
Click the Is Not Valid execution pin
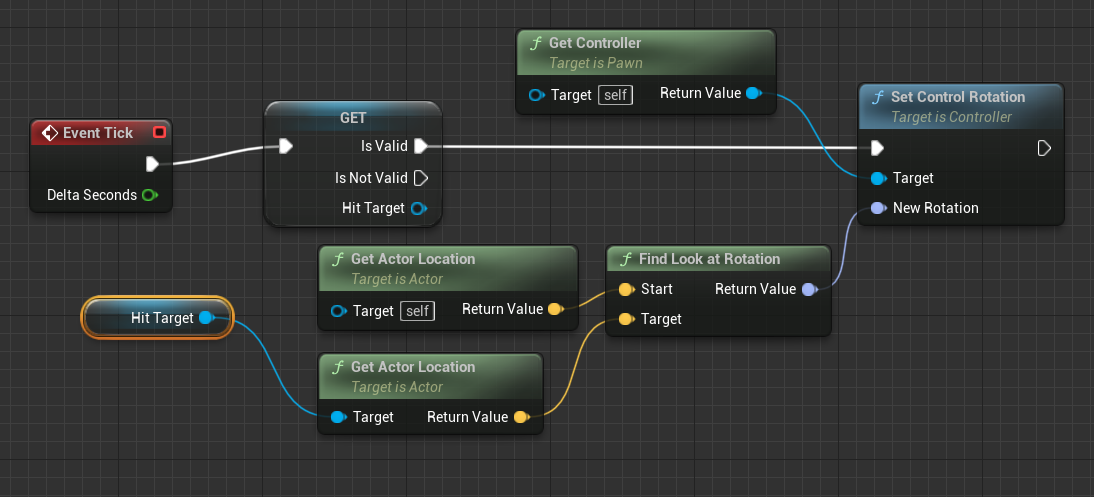pos(421,178)
